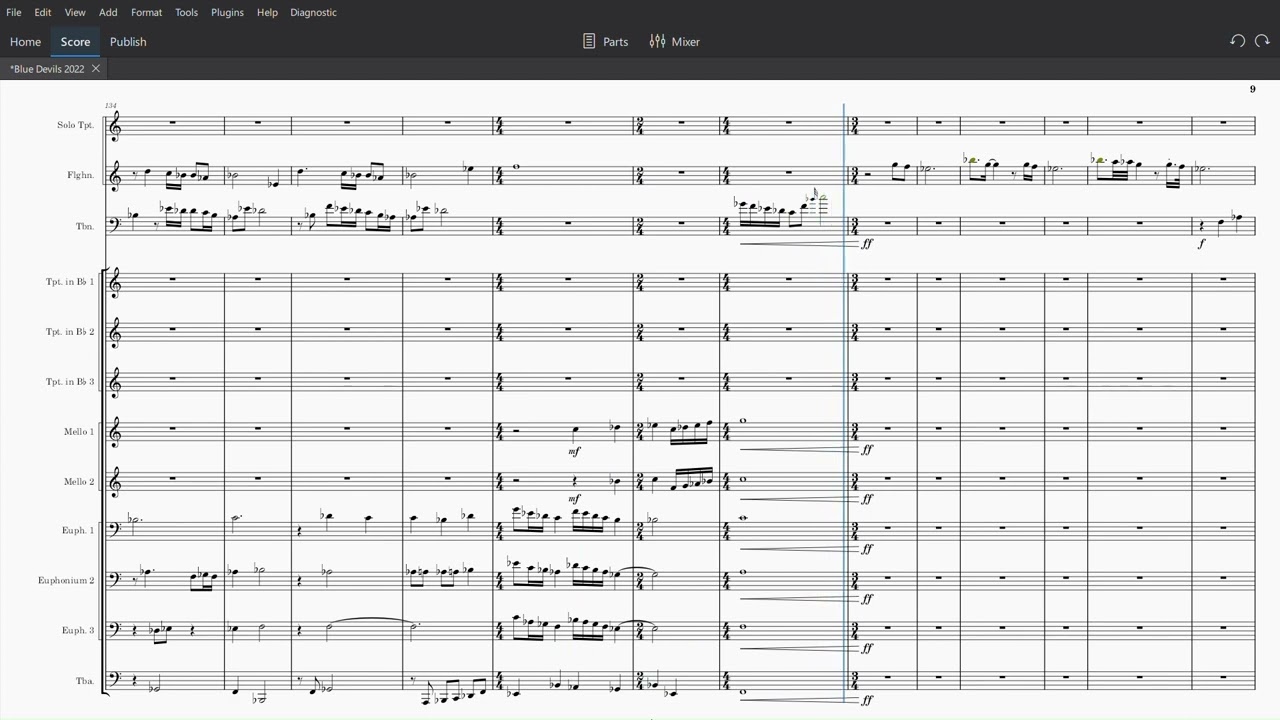Select the ff dynamic under Euph. 1
This screenshot has height=720, width=1280.
pos(867,549)
